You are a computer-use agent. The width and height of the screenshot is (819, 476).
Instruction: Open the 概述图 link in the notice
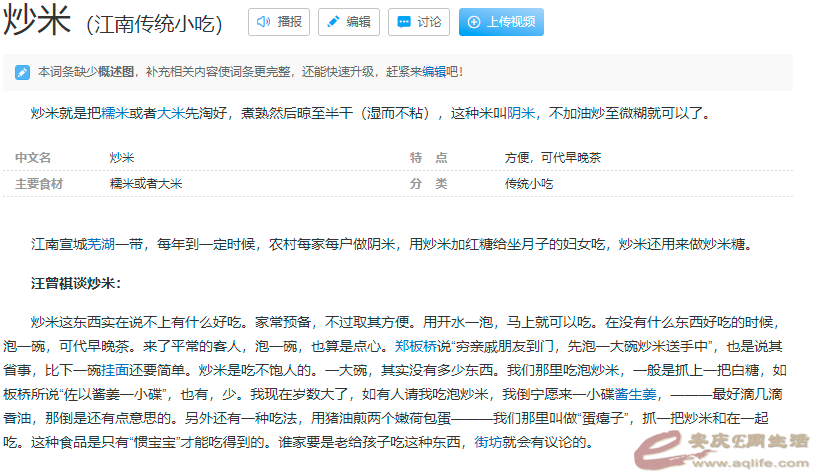[115, 72]
